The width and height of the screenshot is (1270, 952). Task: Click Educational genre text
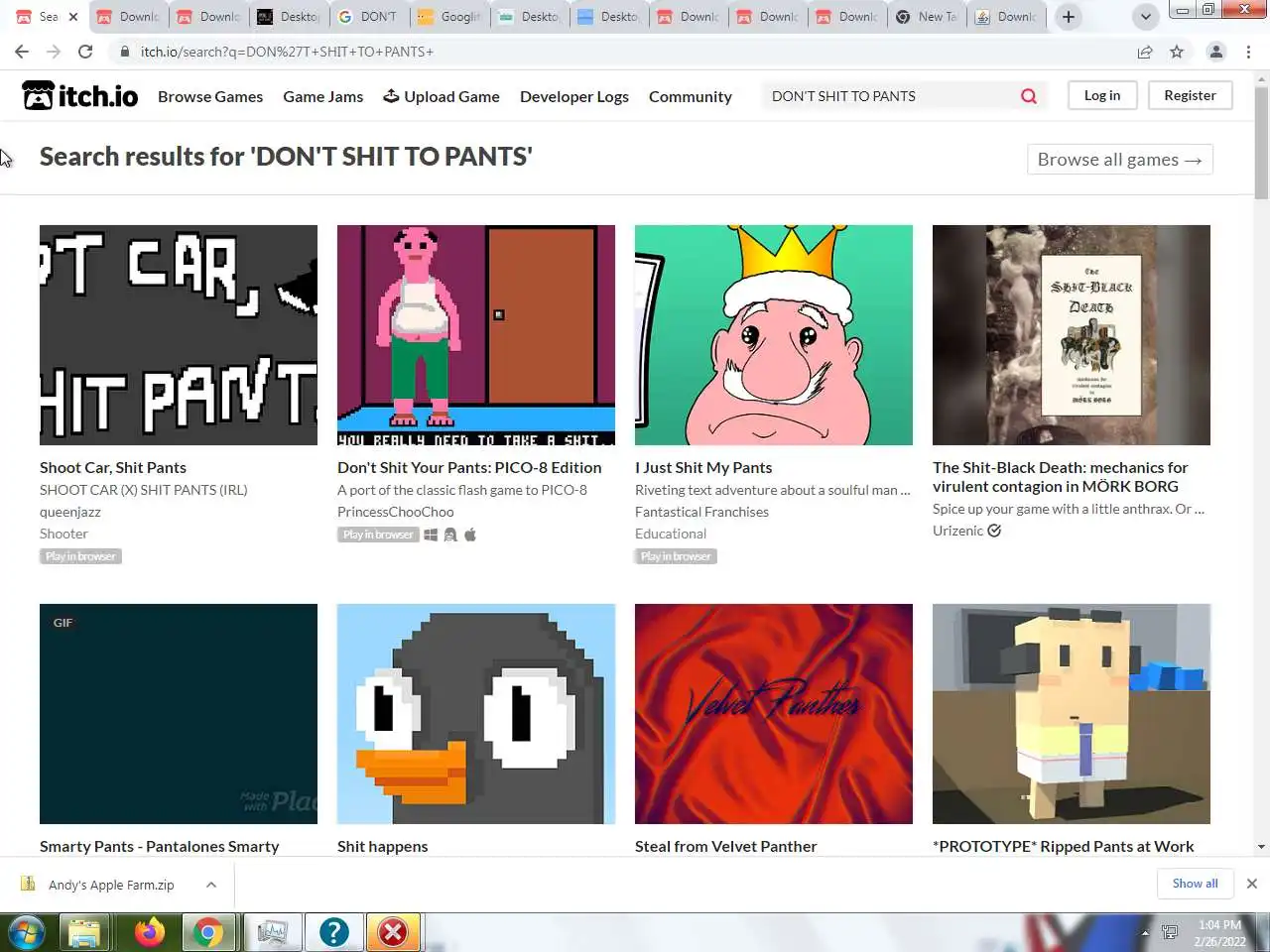coord(671,534)
